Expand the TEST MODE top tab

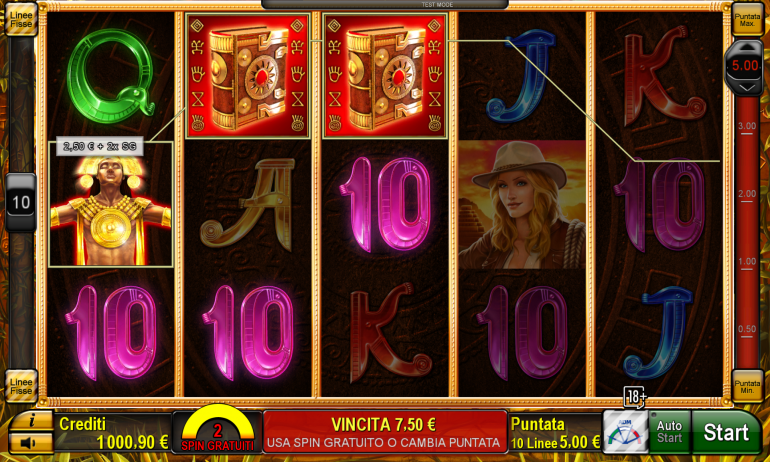[x=385, y=4]
